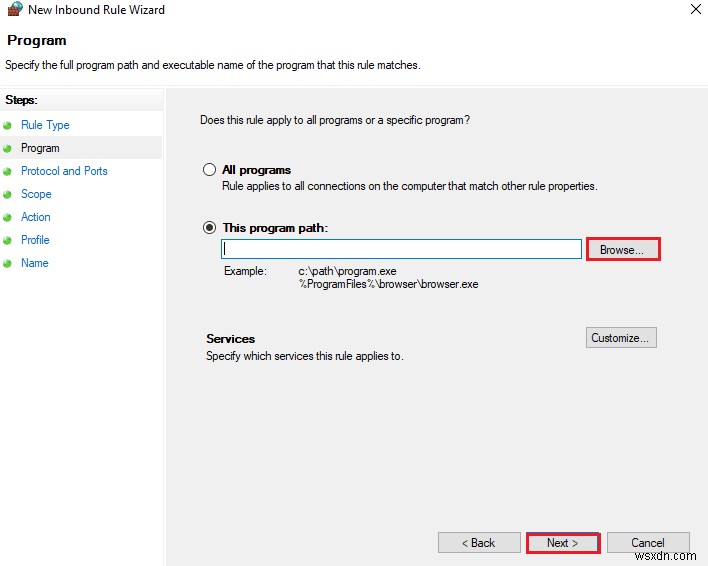
Task: Go to Protocol and Ports step
Action: click(x=64, y=171)
